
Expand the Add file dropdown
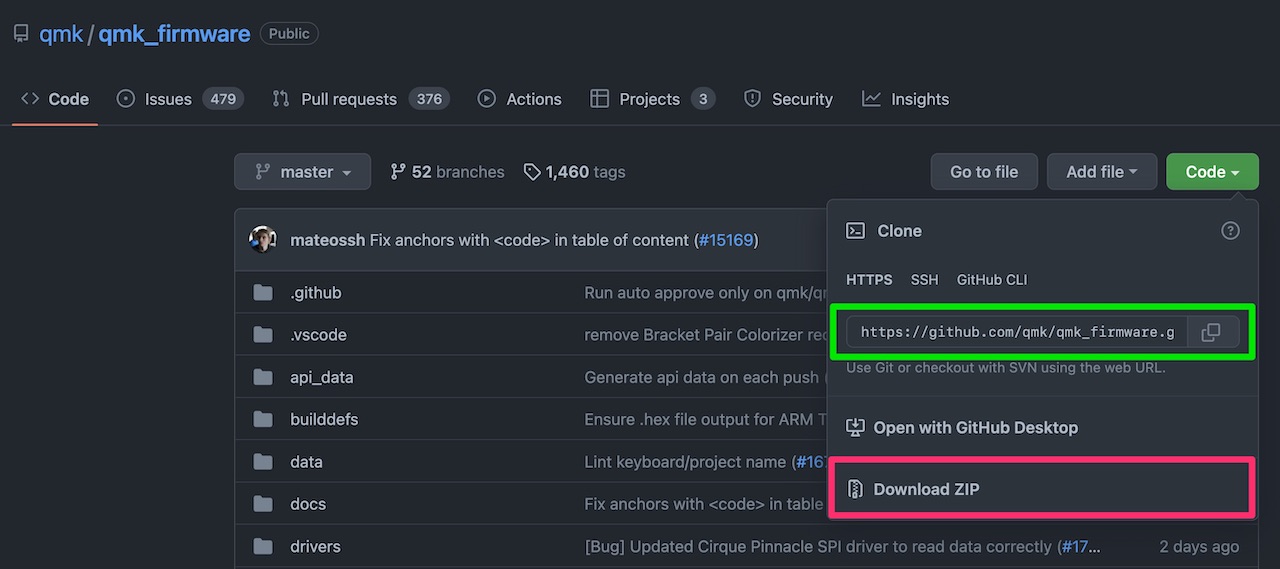point(1102,172)
